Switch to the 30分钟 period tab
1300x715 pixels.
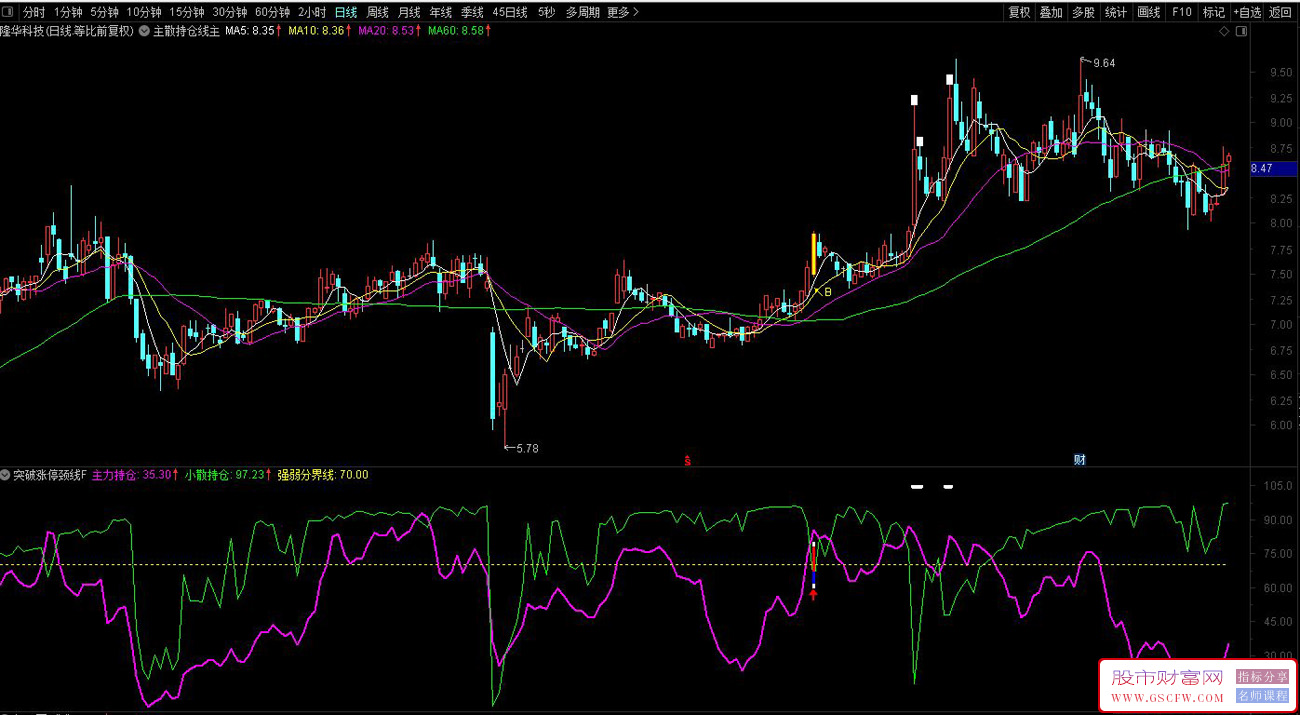coord(228,13)
